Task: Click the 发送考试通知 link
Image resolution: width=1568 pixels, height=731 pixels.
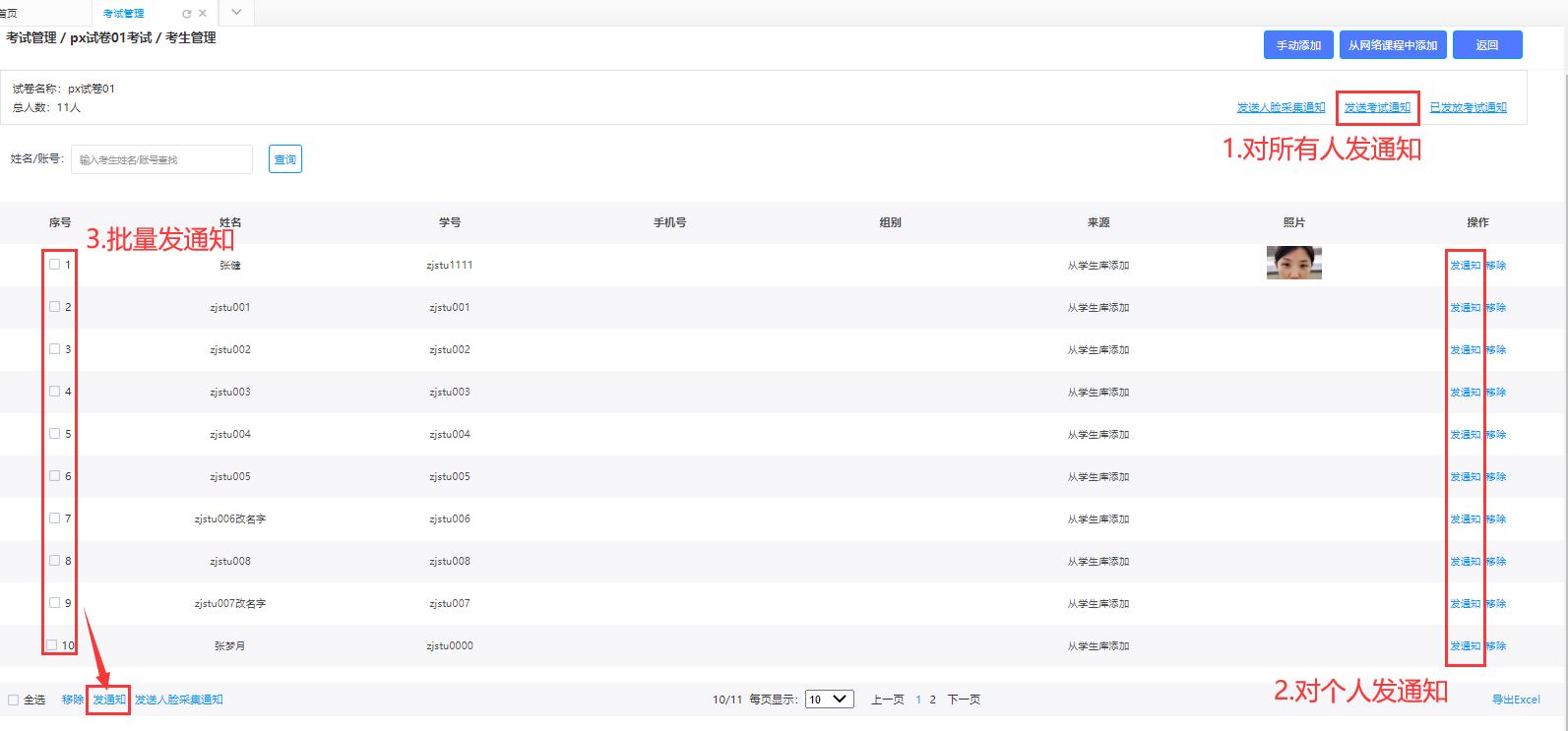Action: point(1377,107)
